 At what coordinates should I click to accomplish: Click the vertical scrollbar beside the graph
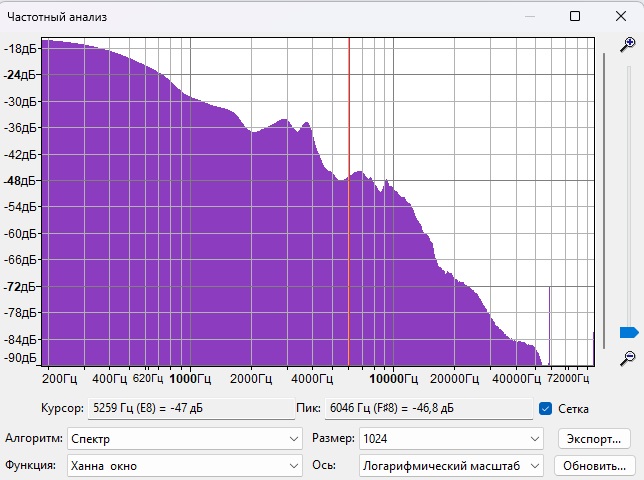(604, 201)
